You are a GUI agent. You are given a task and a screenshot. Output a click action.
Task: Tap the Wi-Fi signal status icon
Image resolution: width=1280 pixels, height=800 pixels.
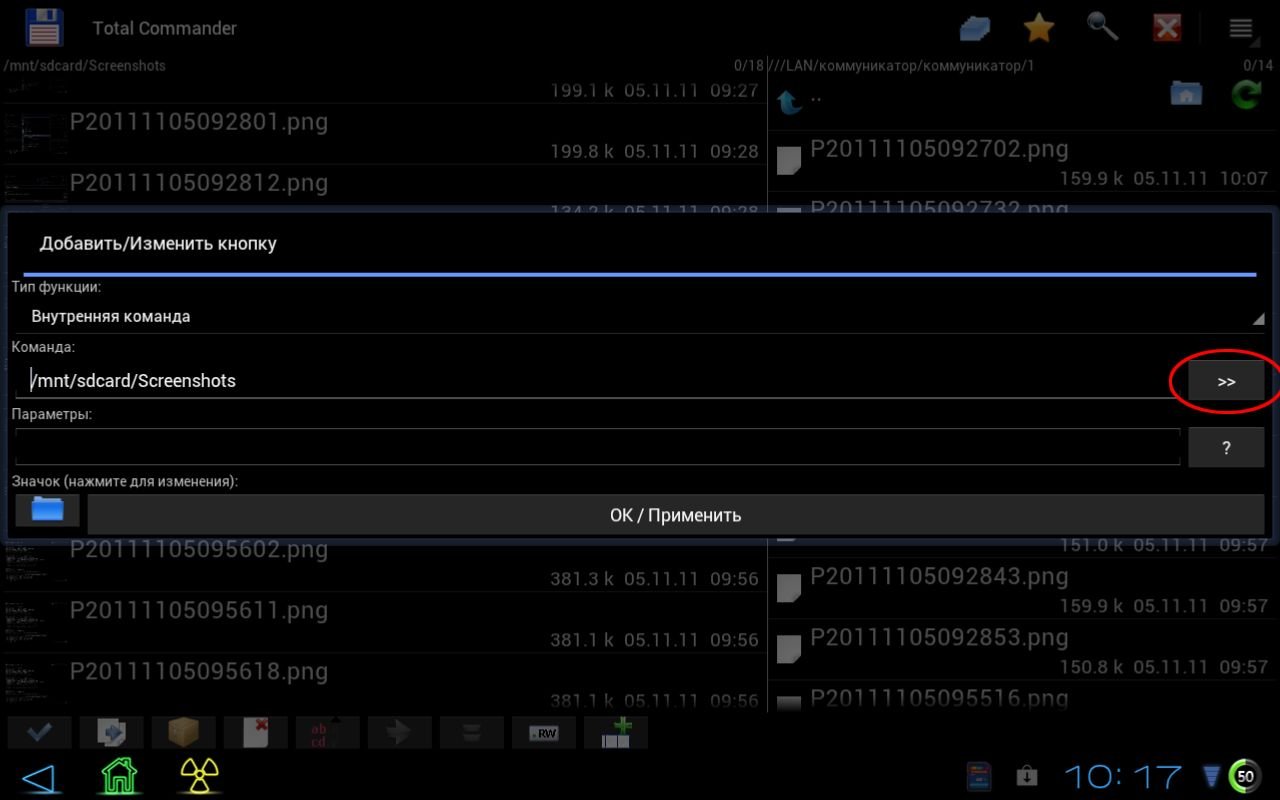1212,776
